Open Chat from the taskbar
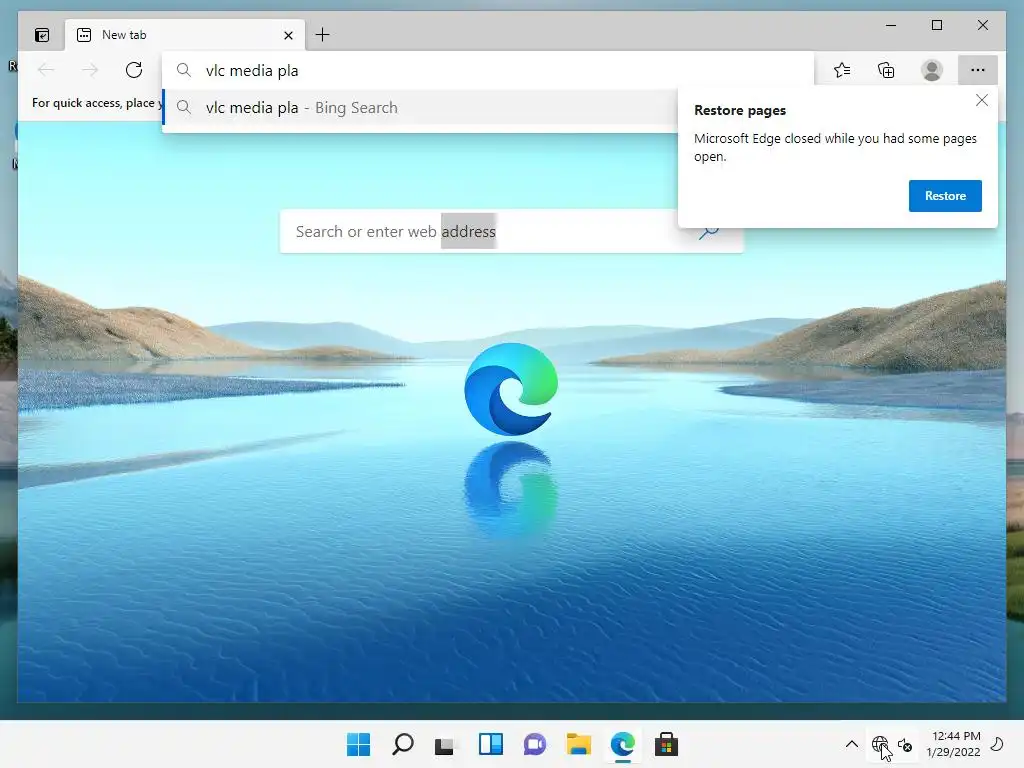1024x768 pixels. (535, 744)
